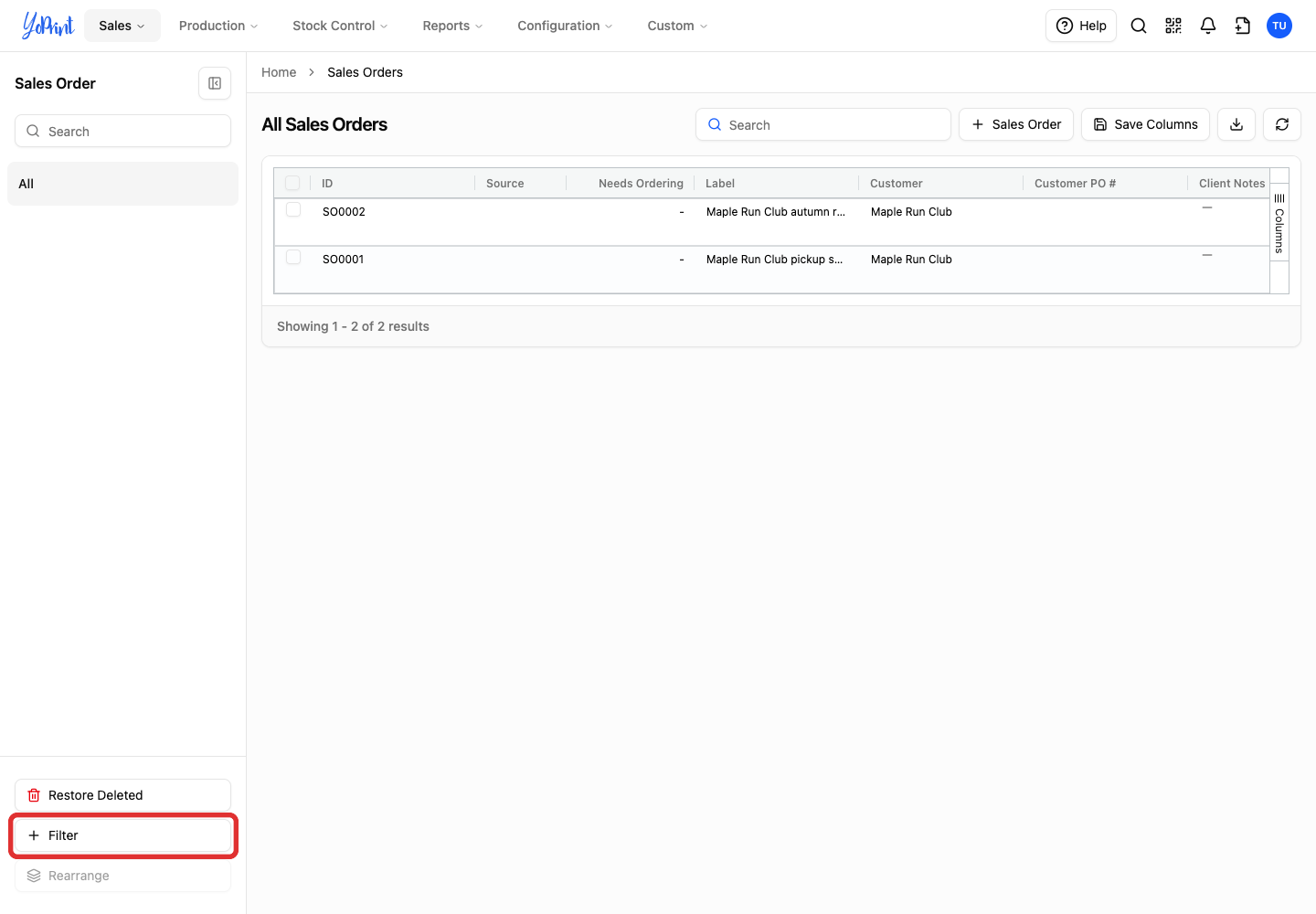The image size is (1316, 914).
Task: Check the SO0002 row checkbox
Action: [x=293, y=209]
